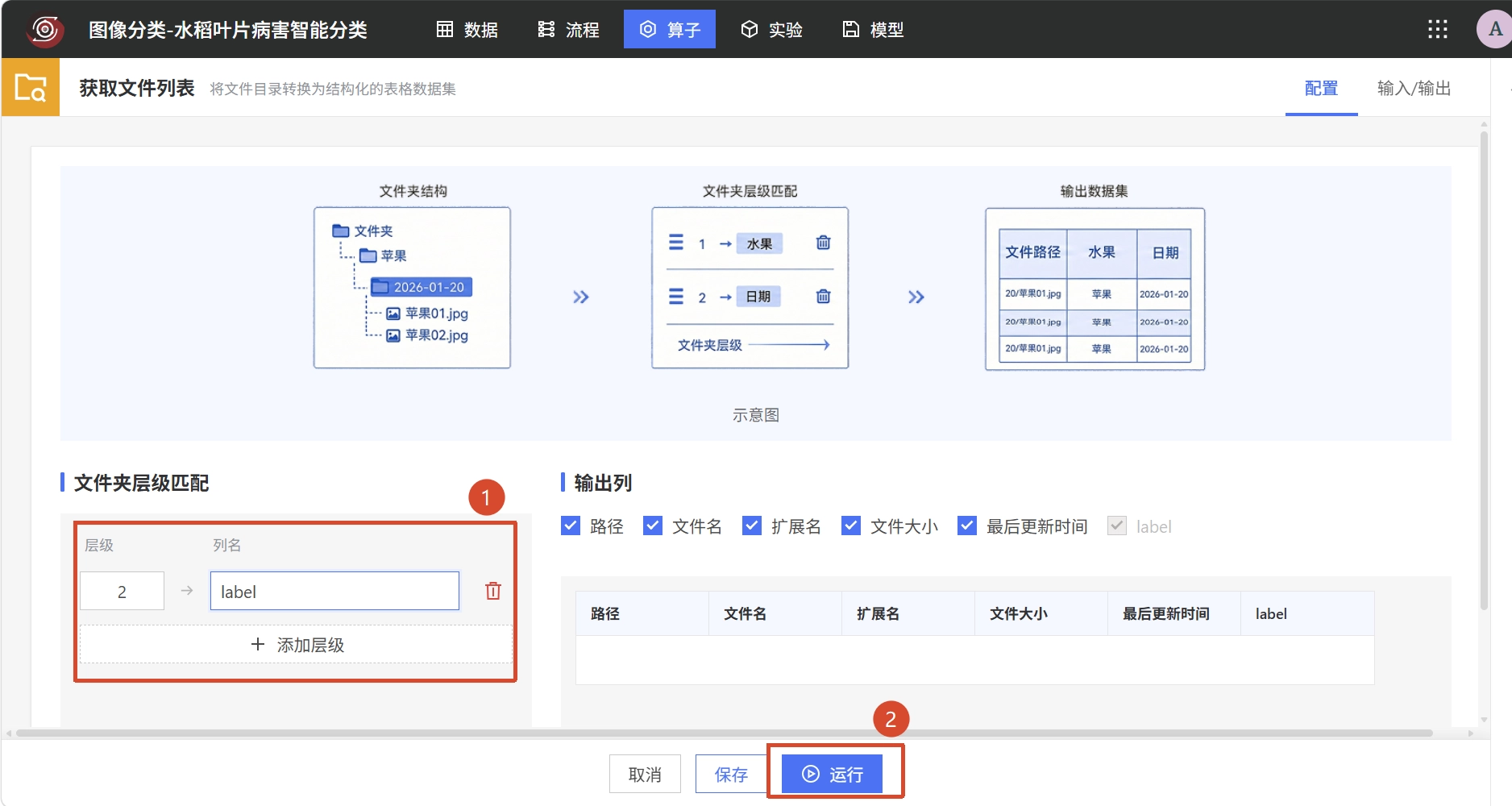Toggle the 文件大小 checkbox
This screenshot has width=1512, height=806.
(x=851, y=526)
